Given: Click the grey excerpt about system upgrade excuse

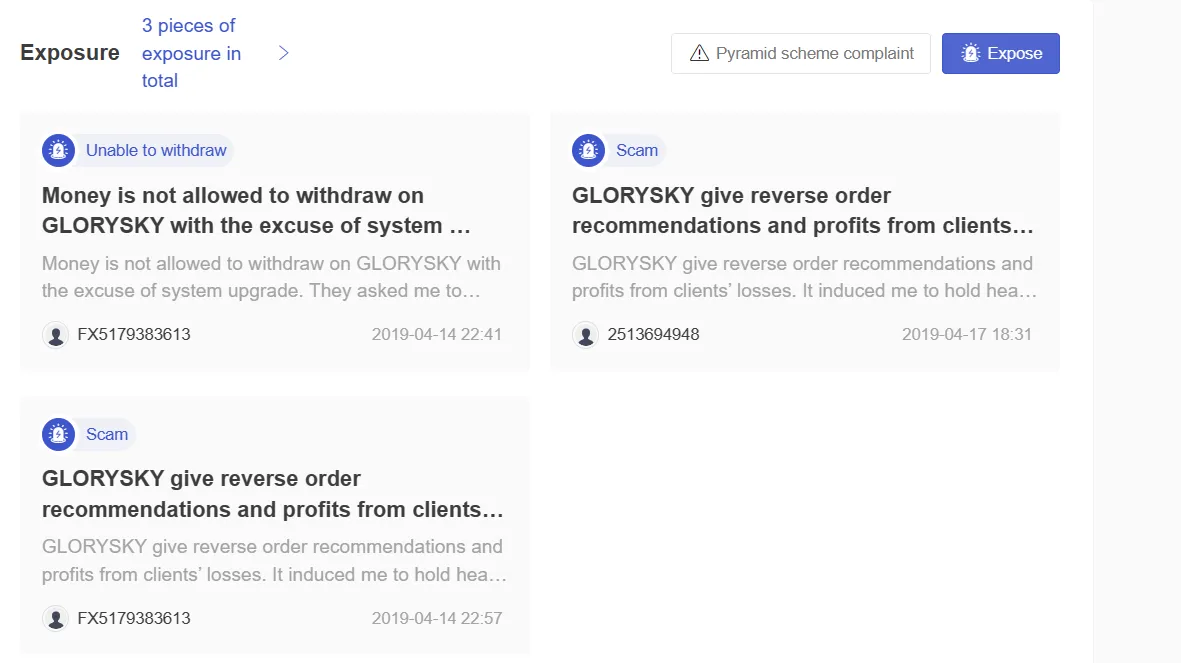Looking at the screenshot, I should click(x=271, y=277).
